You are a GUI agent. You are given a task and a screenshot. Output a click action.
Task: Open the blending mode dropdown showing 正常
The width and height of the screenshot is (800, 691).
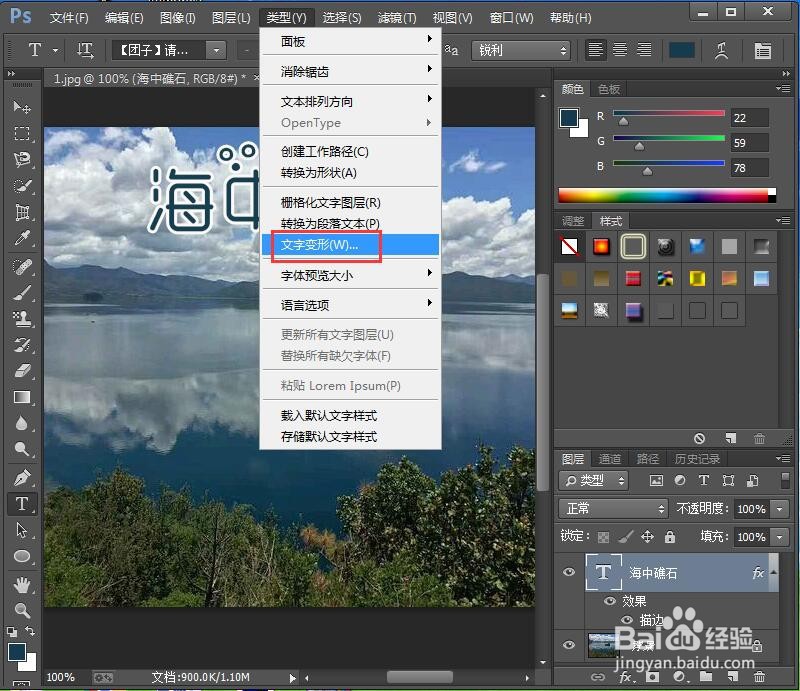[611, 509]
